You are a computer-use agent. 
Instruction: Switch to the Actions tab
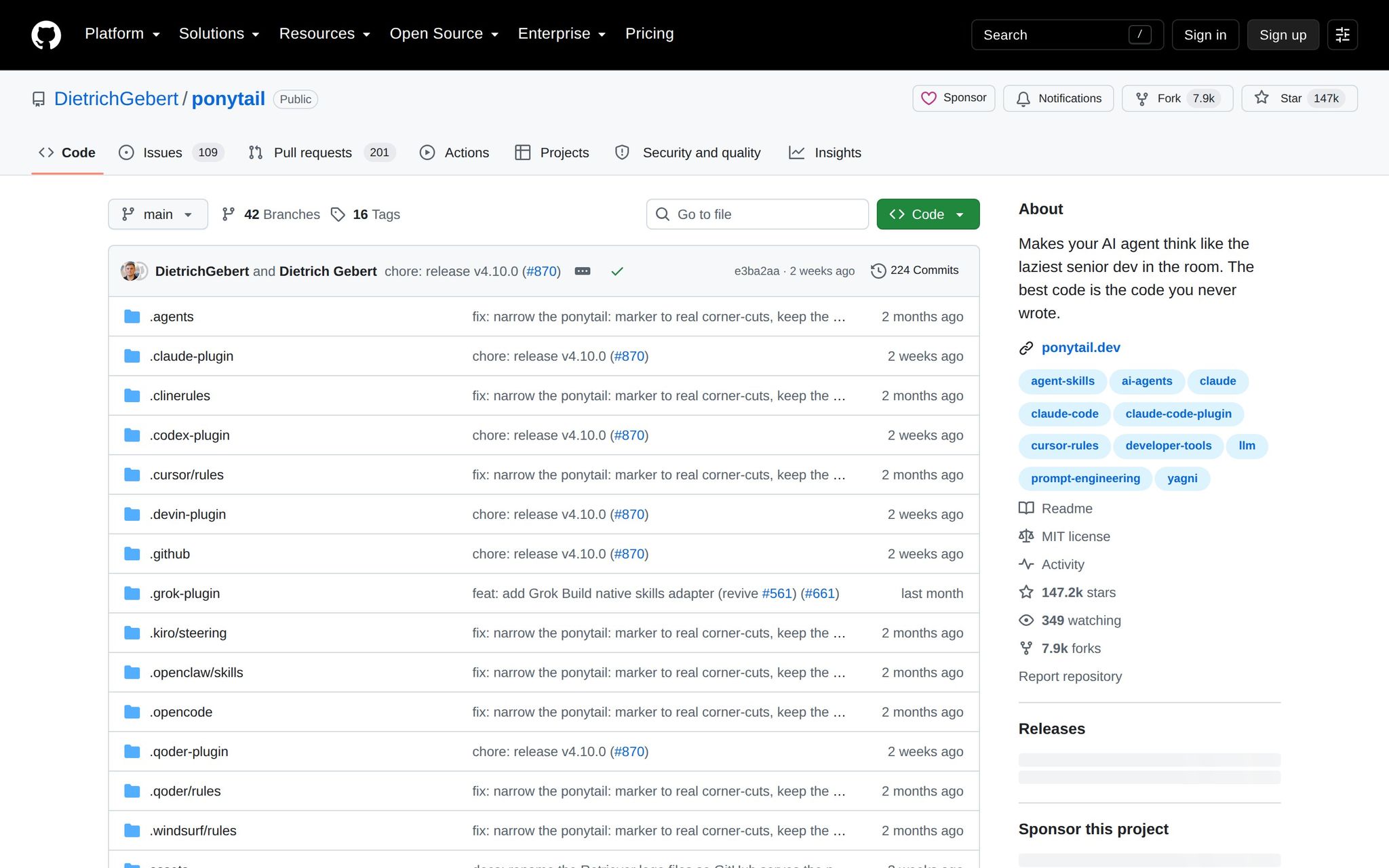click(x=454, y=153)
